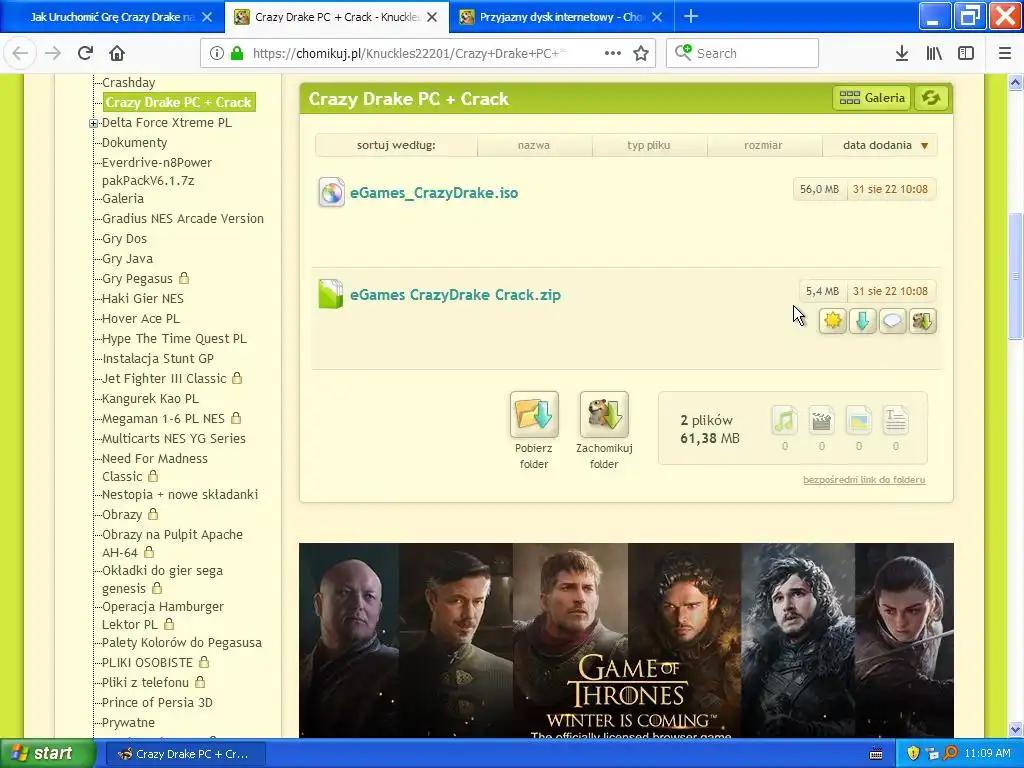1024x768 pixels.
Task: Open Gradius NES Arcade Version folder
Action: [x=183, y=219]
